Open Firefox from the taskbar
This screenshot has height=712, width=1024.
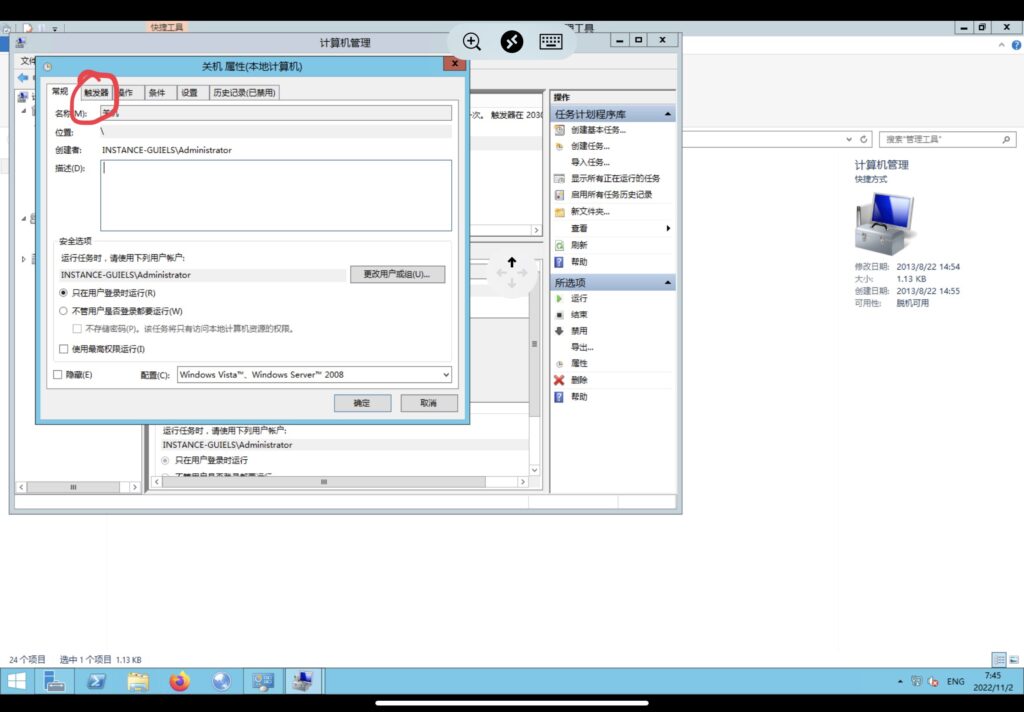[x=179, y=682]
